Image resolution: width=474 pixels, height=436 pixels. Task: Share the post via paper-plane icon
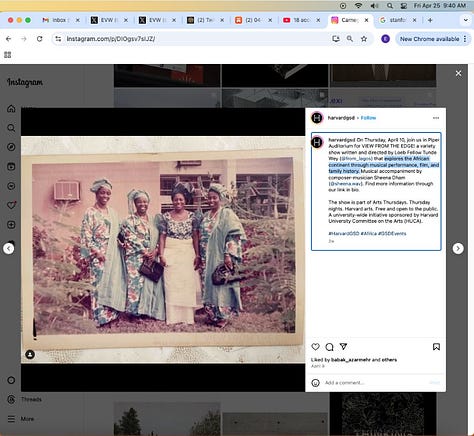point(343,347)
